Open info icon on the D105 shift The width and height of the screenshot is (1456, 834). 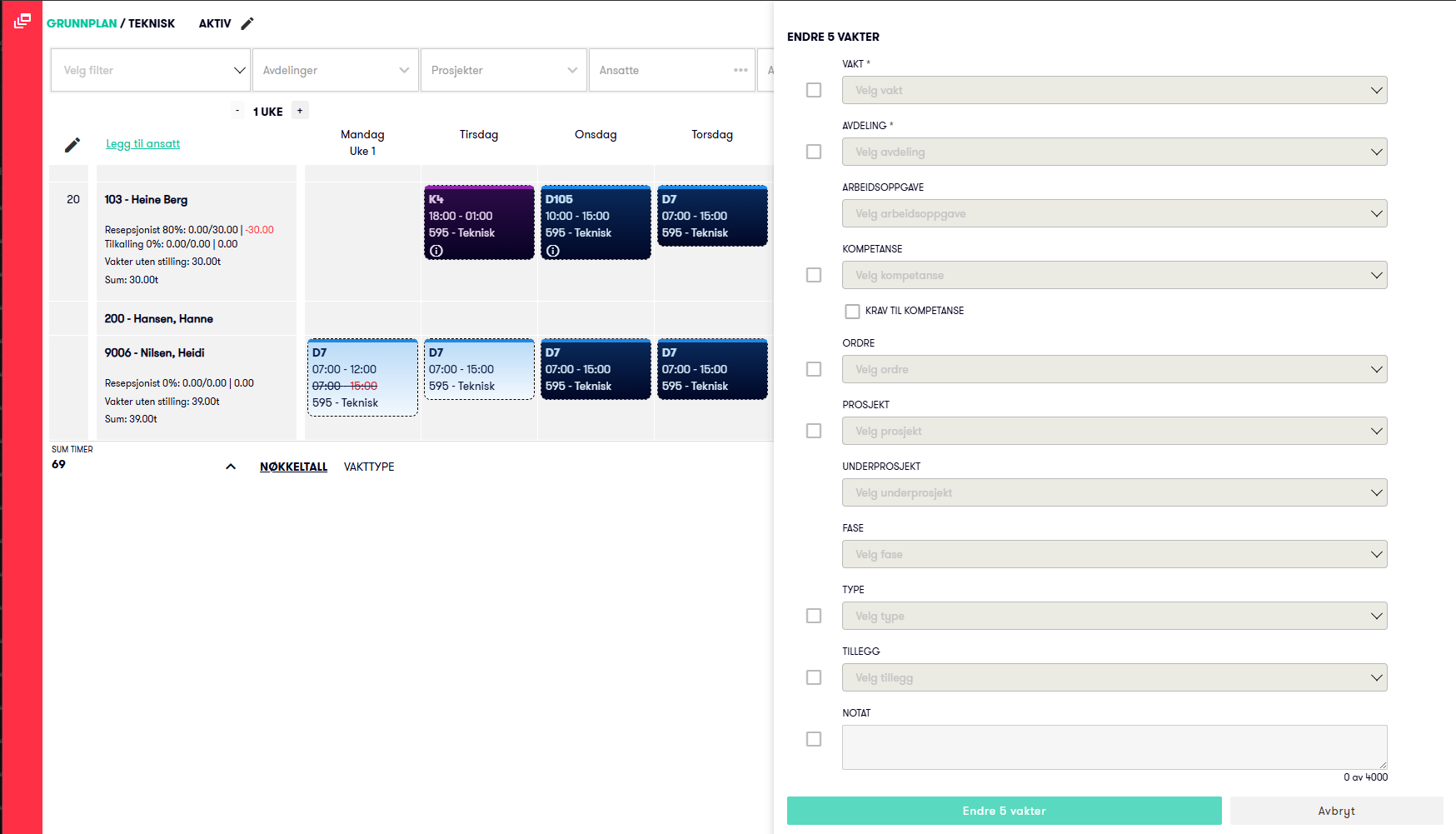(553, 251)
